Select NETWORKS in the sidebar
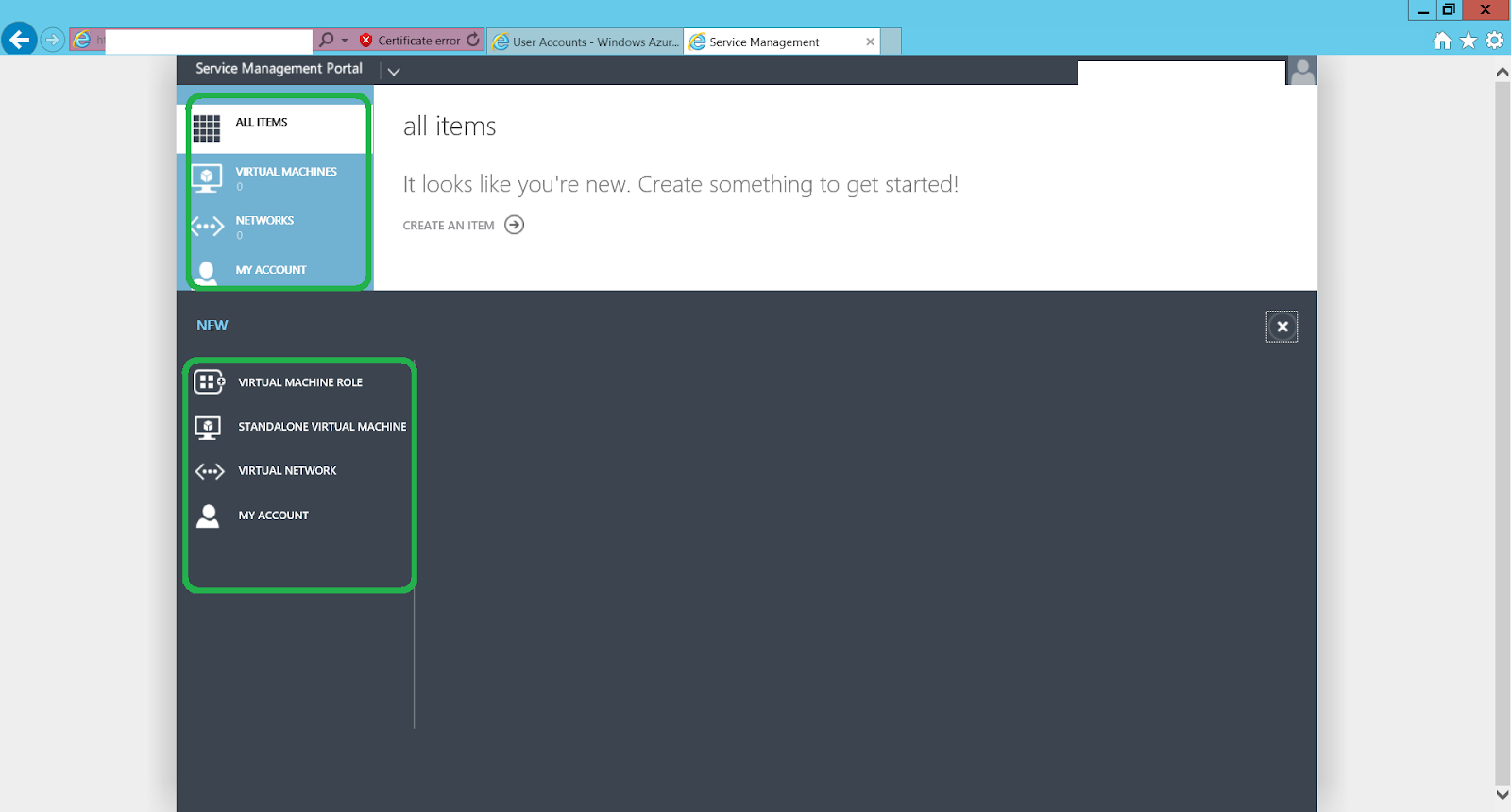Screen dimensions: 1511x812 (275, 227)
